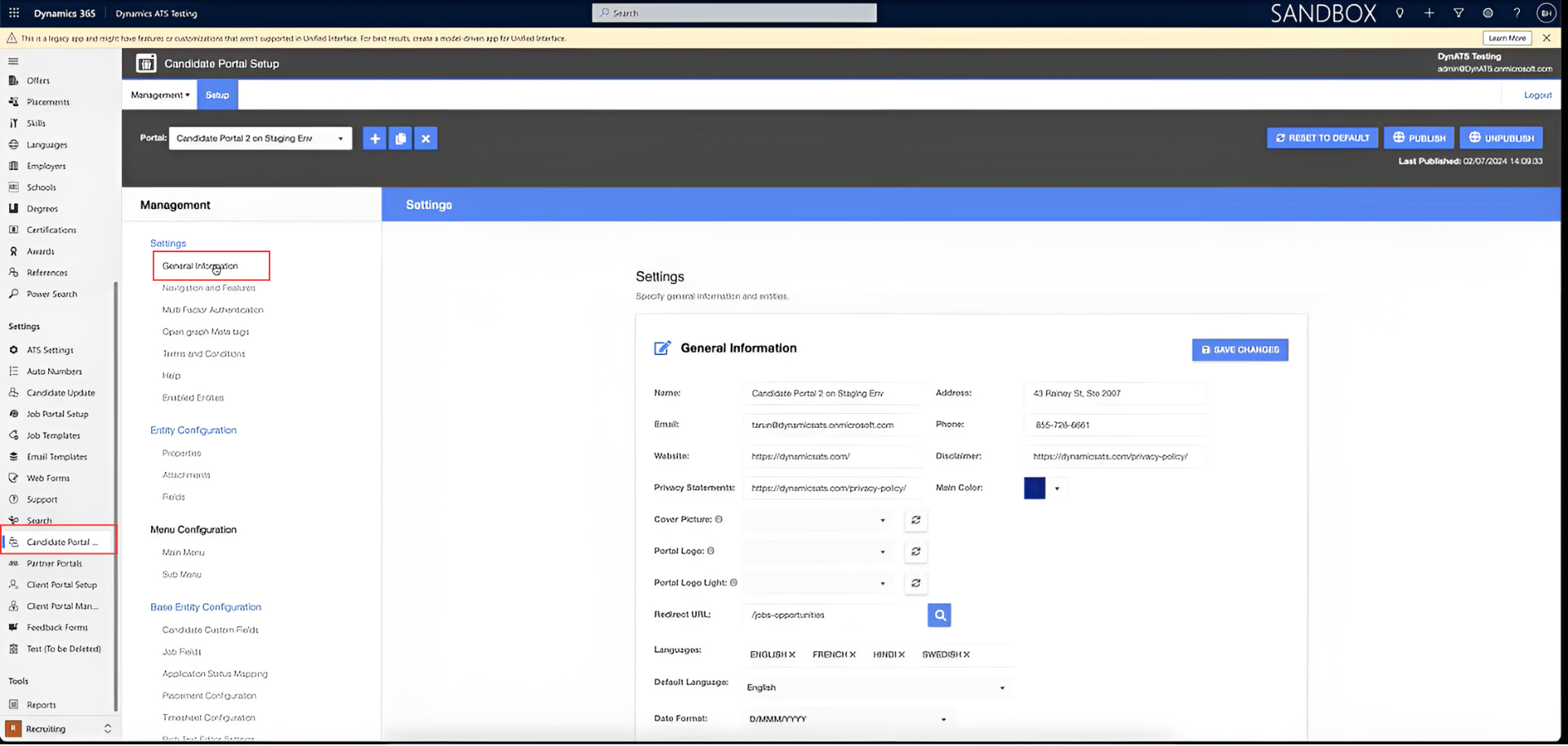Viewport: 1568px width, 746px height.
Task: Open the Main Color picker arrow
Action: coord(1057,489)
